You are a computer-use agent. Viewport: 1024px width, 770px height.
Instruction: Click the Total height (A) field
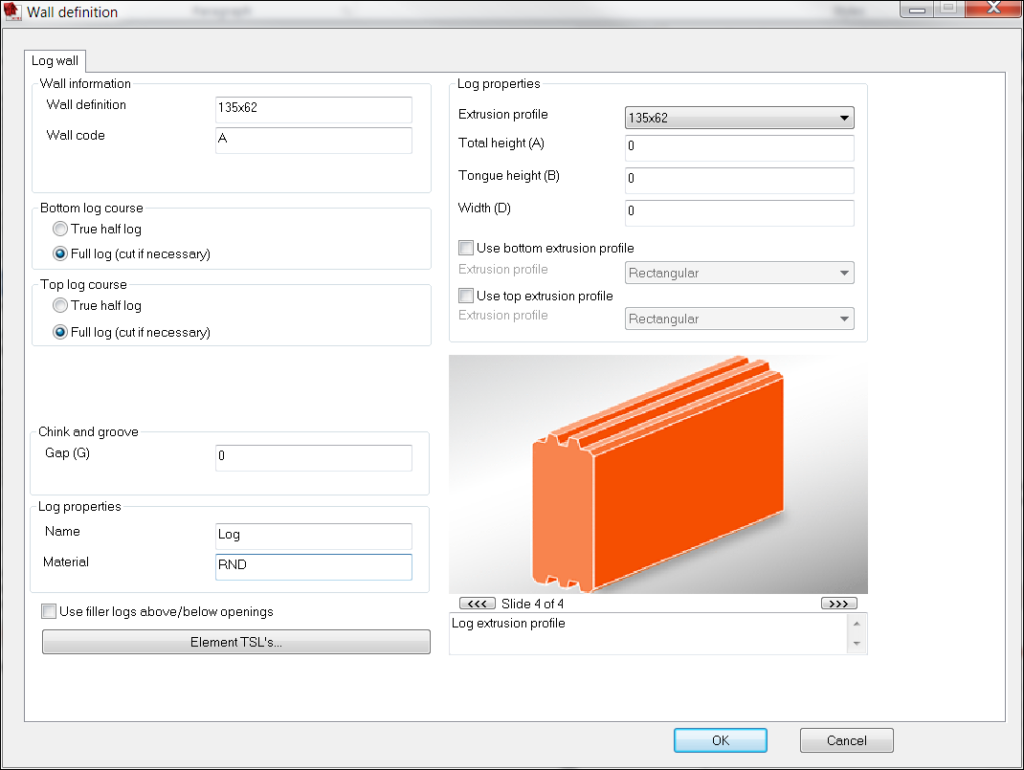(x=739, y=148)
